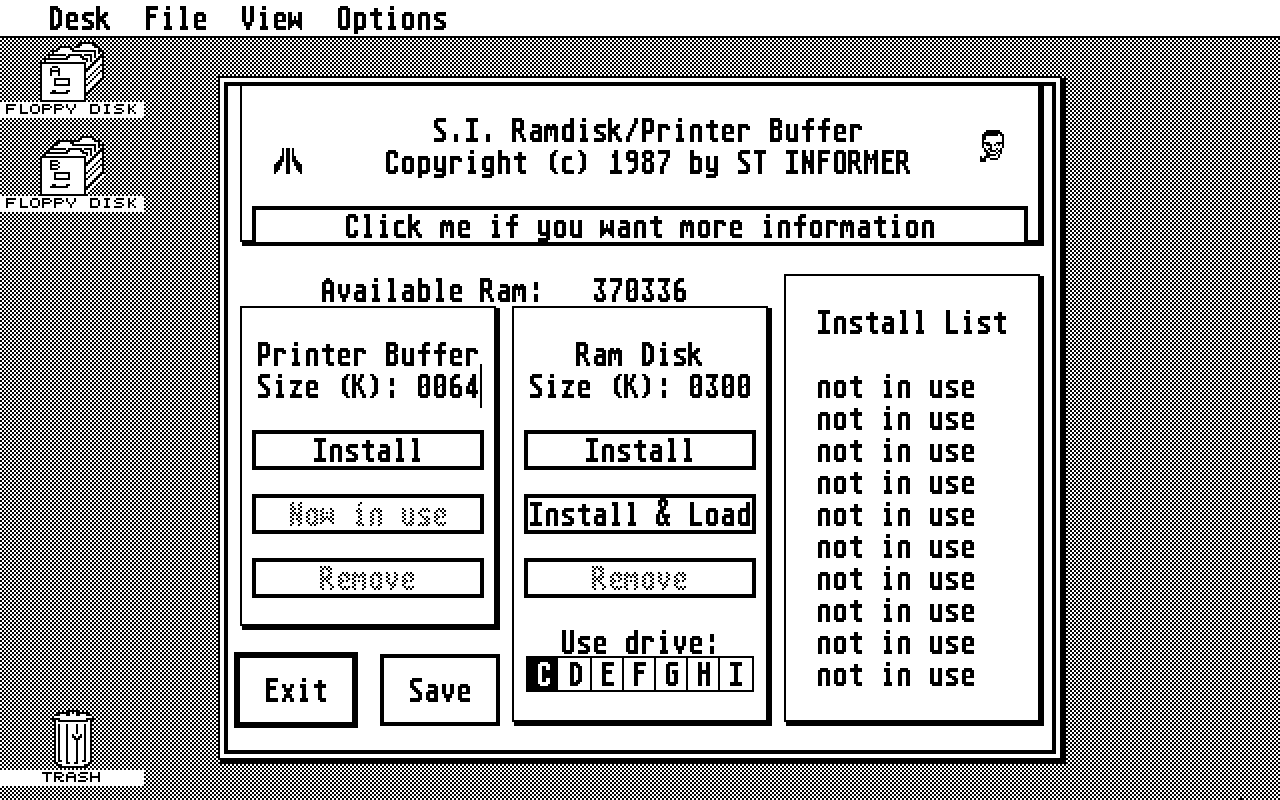Click the Atari logo icon

click(288, 161)
